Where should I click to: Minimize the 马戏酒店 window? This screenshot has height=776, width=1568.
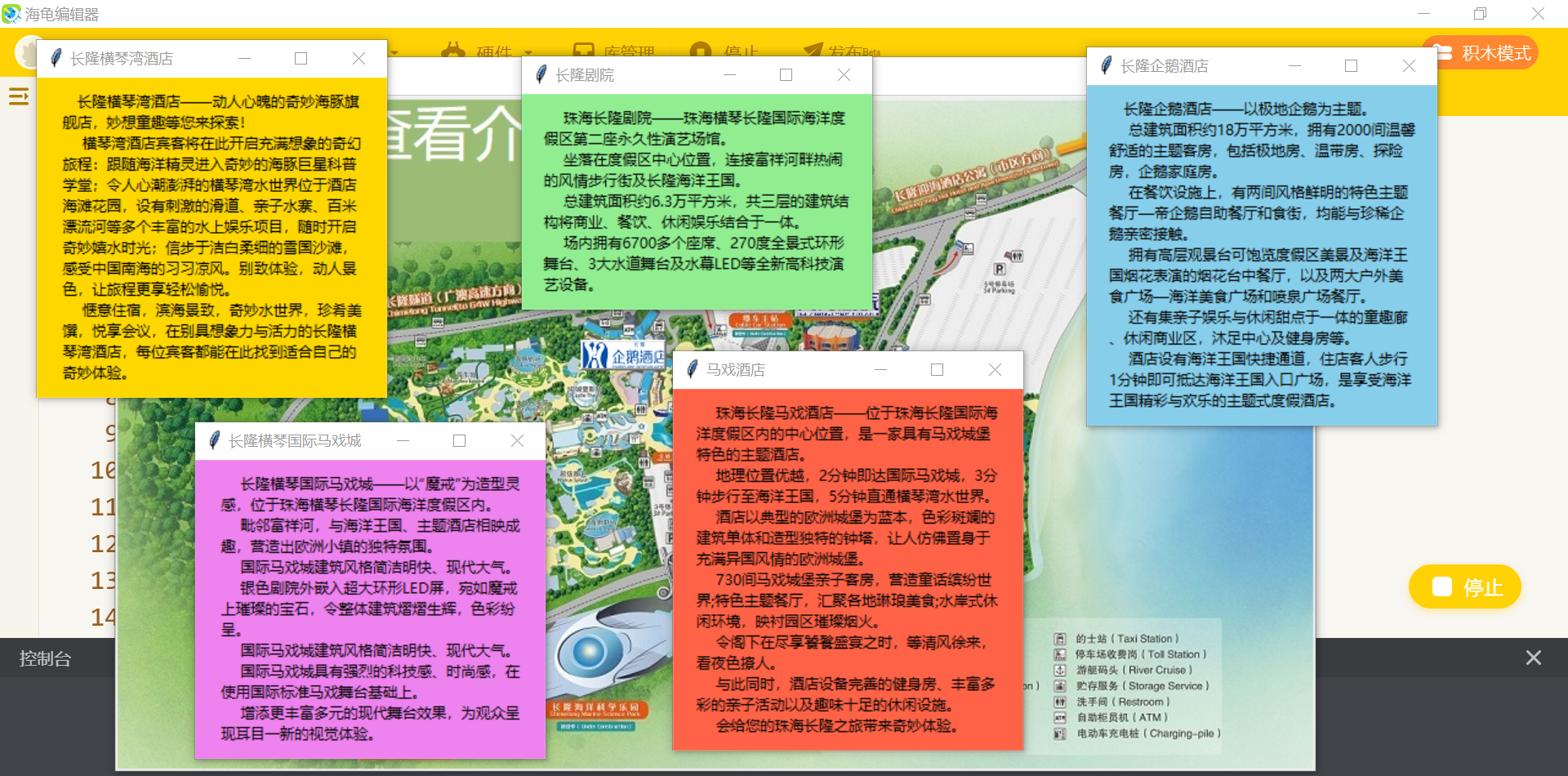click(880, 370)
